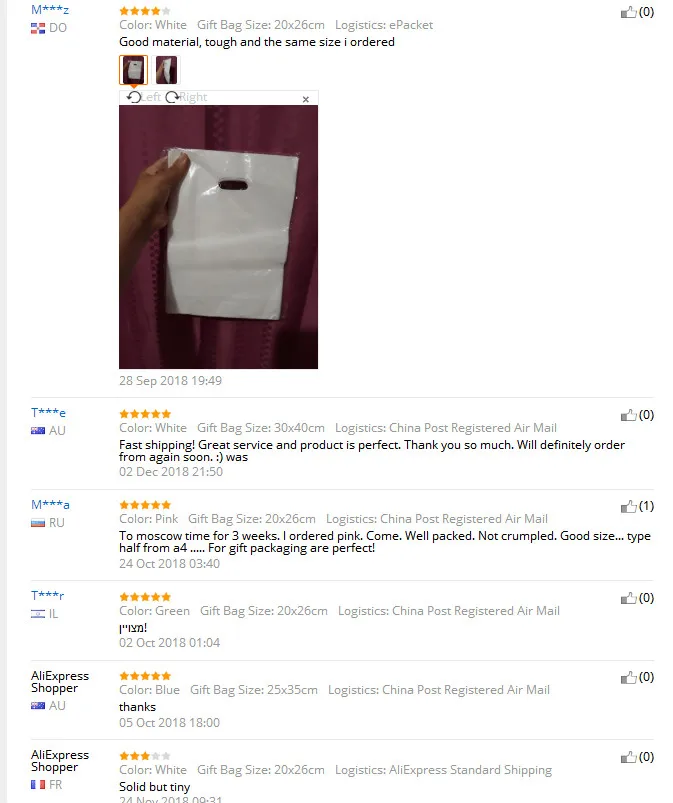Select first review photo thumbnail
This screenshot has height=803, width=673.
pos(133,70)
